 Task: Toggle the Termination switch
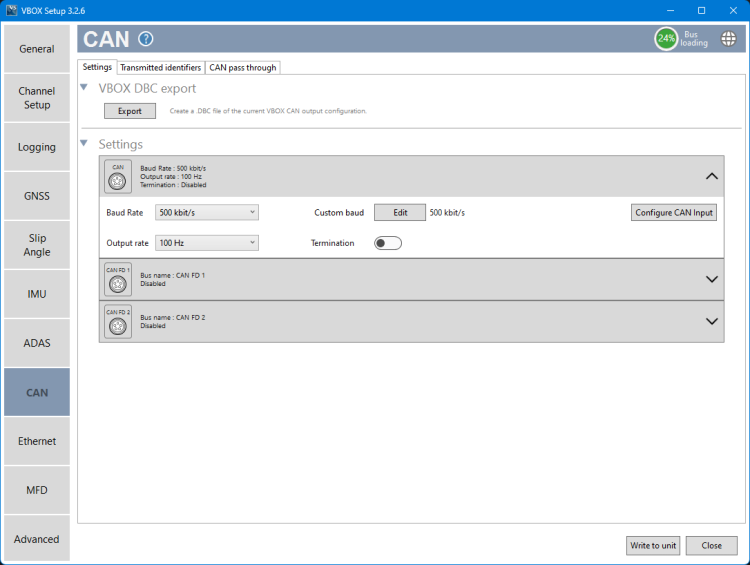pos(387,243)
